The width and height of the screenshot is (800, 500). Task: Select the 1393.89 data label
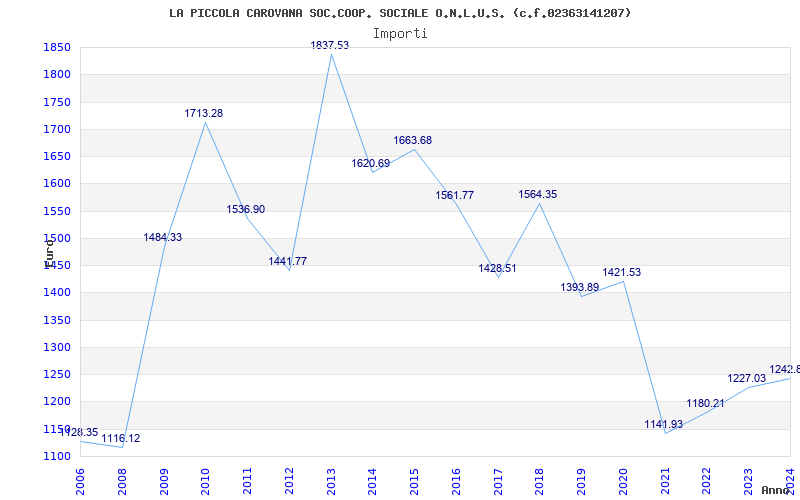coord(580,287)
